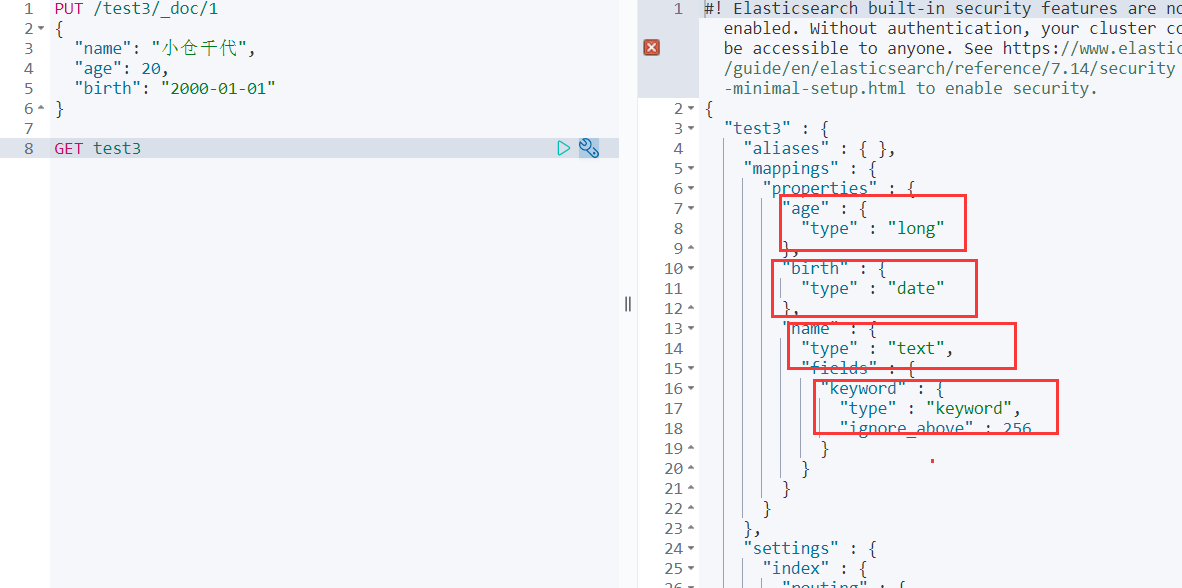Collapse the "fields" block at response line 15
Image resolution: width=1182 pixels, height=588 pixels.
coord(691,368)
